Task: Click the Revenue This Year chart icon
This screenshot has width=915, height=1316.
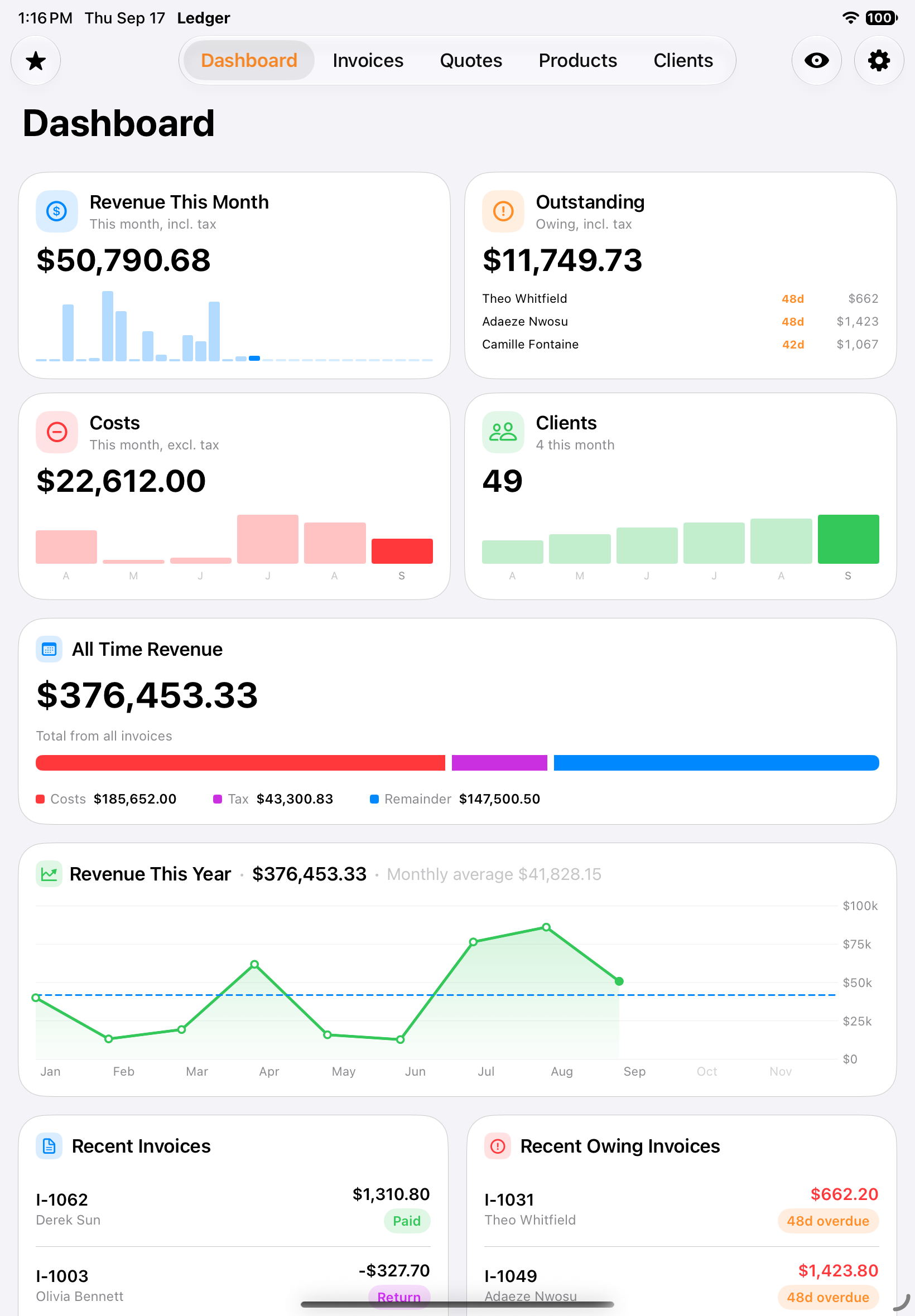Action: 49,874
